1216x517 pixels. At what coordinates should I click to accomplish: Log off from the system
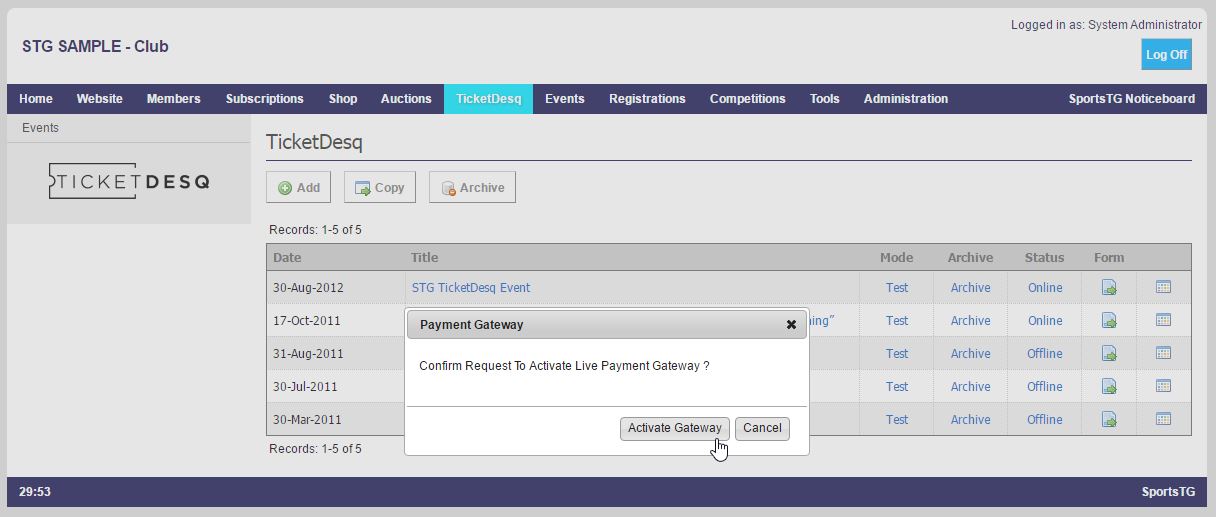click(x=1166, y=55)
